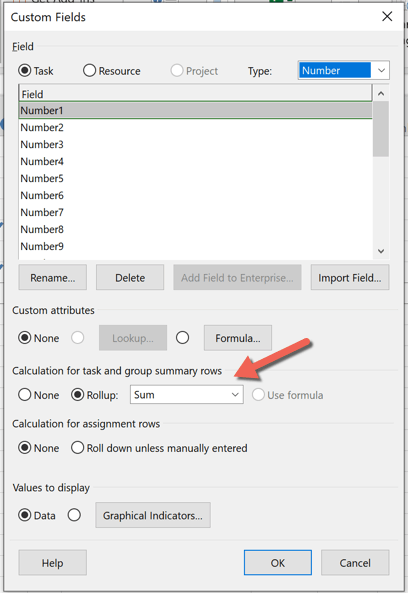Select the Graphical Indicators radio button
The image size is (408, 593).
(x=74, y=515)
